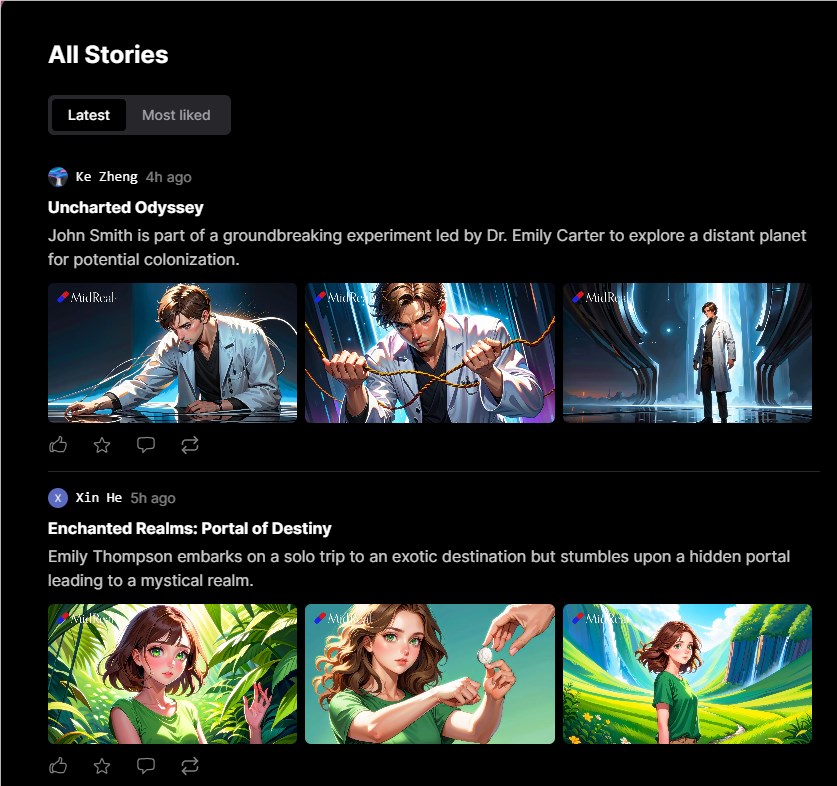Like the Uncharted Odyssey story

click(58, 445)
